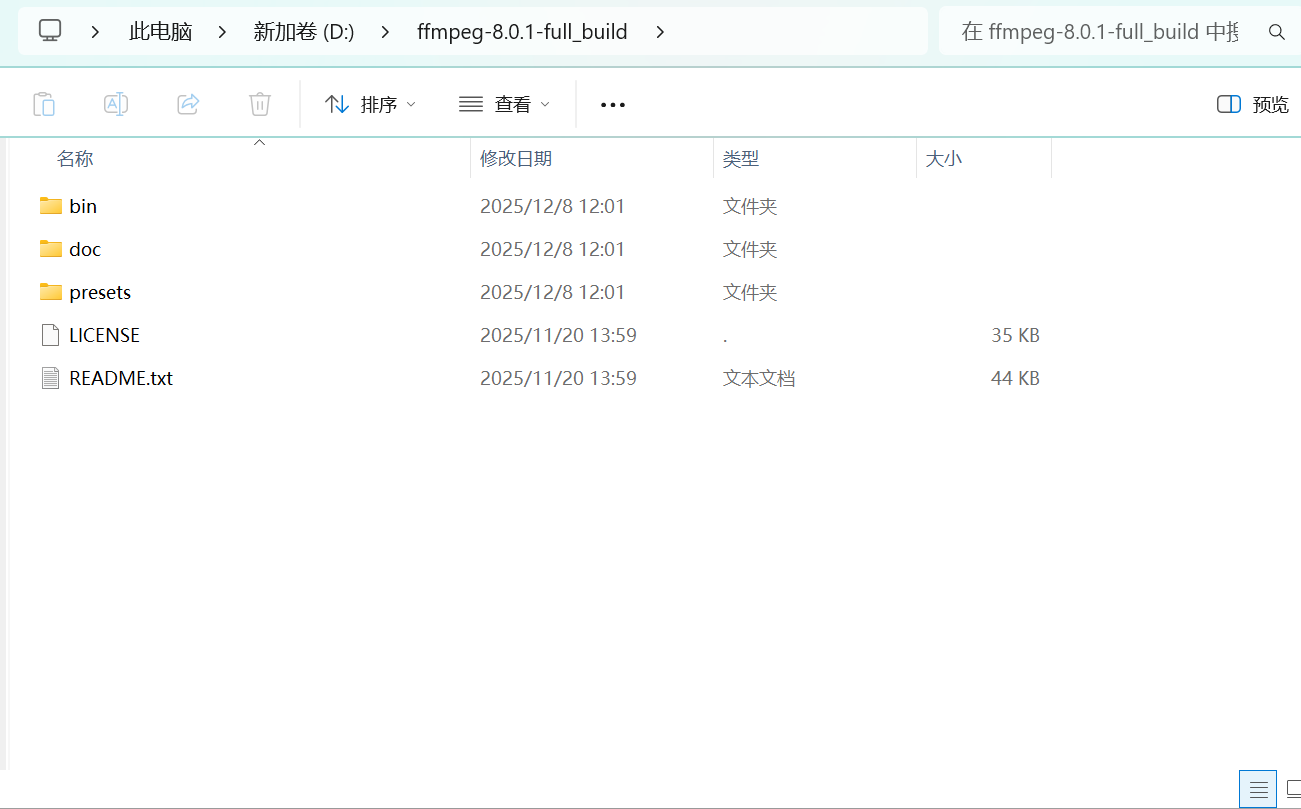Screen dimensions: 1301x809
Task: Select the bin folder icon
Action: (51, 206)
